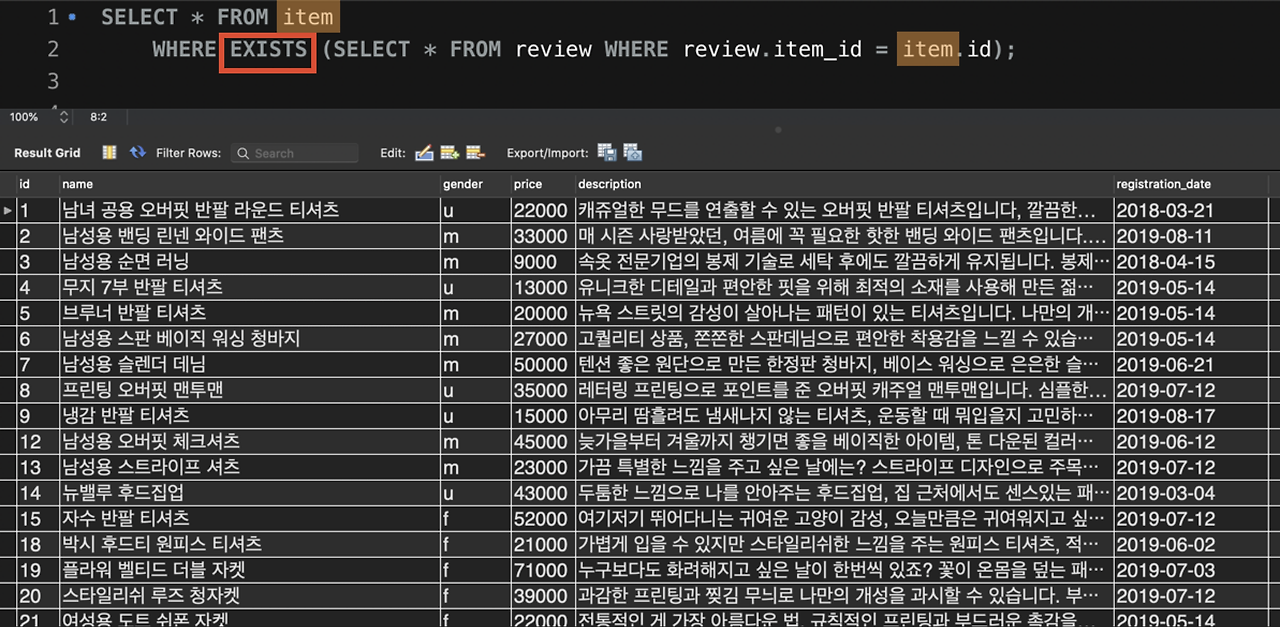Select the cell '박시 후드티 원피스 티셔츠'
This screenshot has width=1280, height=627.
[x=249, y=544]
